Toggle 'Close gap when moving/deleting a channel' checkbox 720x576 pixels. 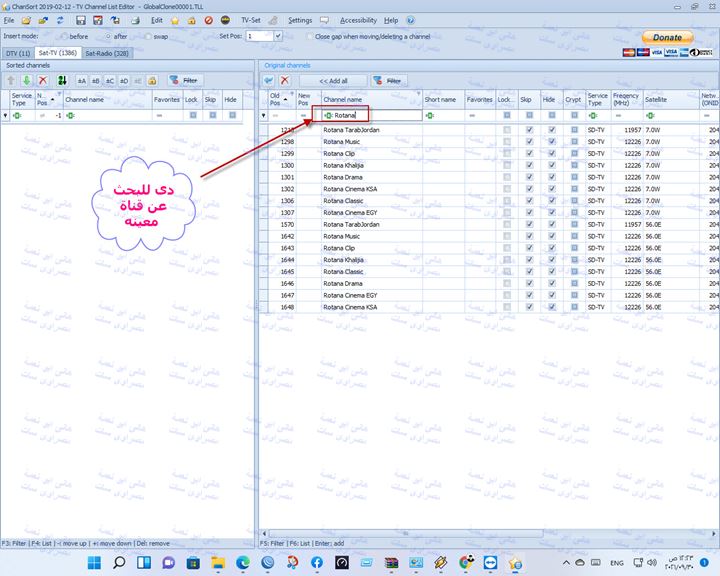coord(310,36)
